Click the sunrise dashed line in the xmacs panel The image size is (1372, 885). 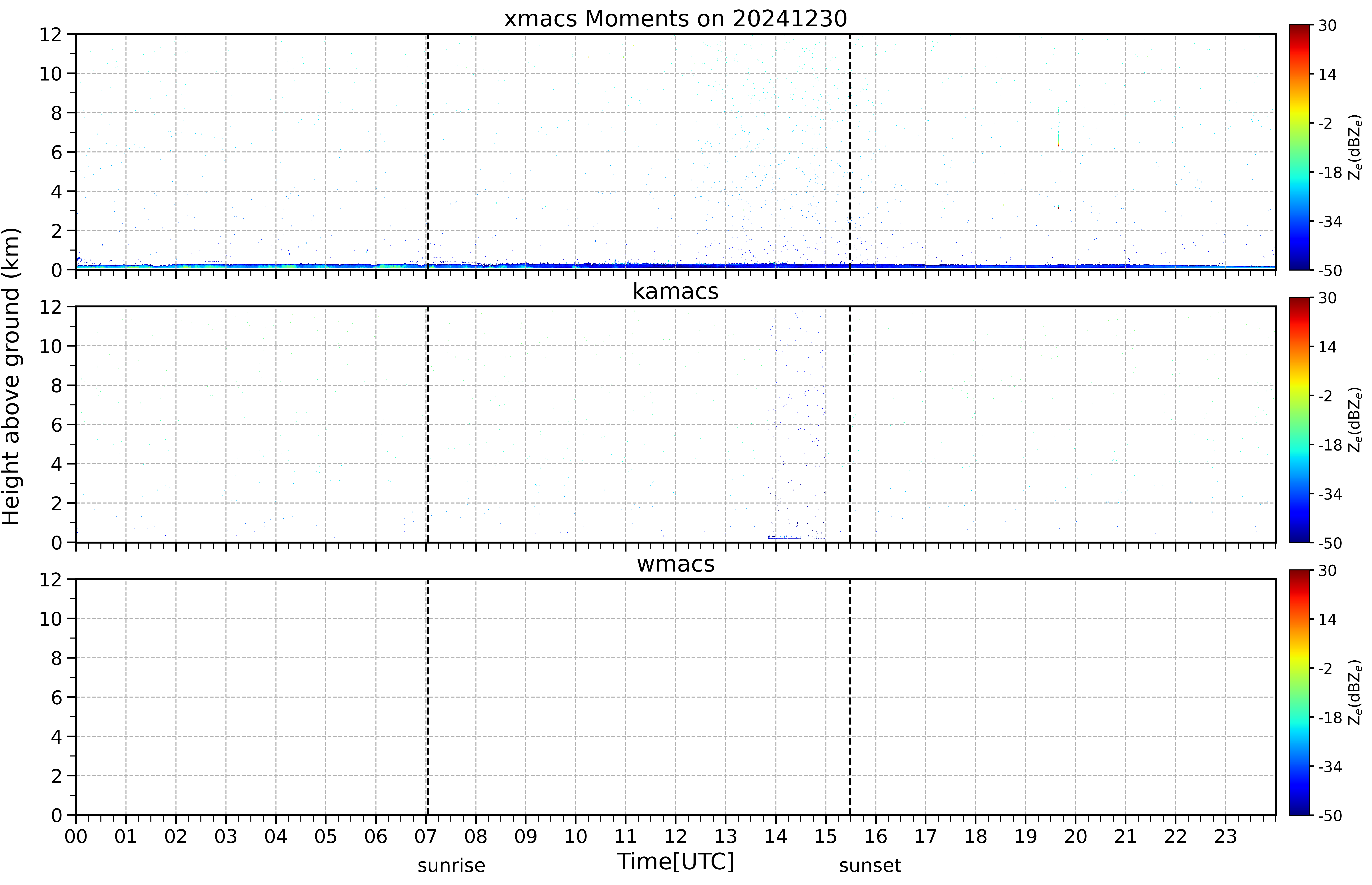pyautogui.click(x=428, y=152)
